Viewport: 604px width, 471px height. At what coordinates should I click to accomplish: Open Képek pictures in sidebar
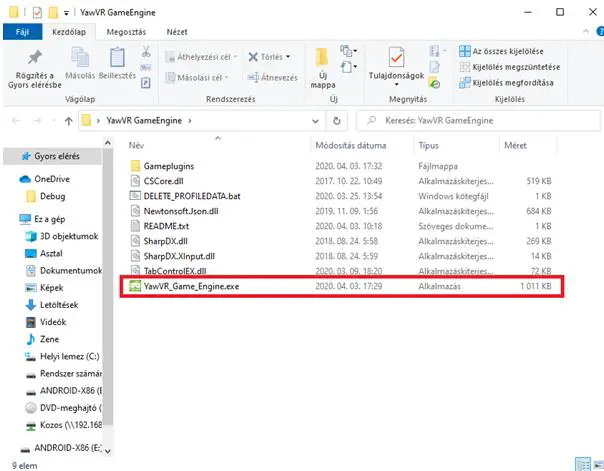pos(52,288)
